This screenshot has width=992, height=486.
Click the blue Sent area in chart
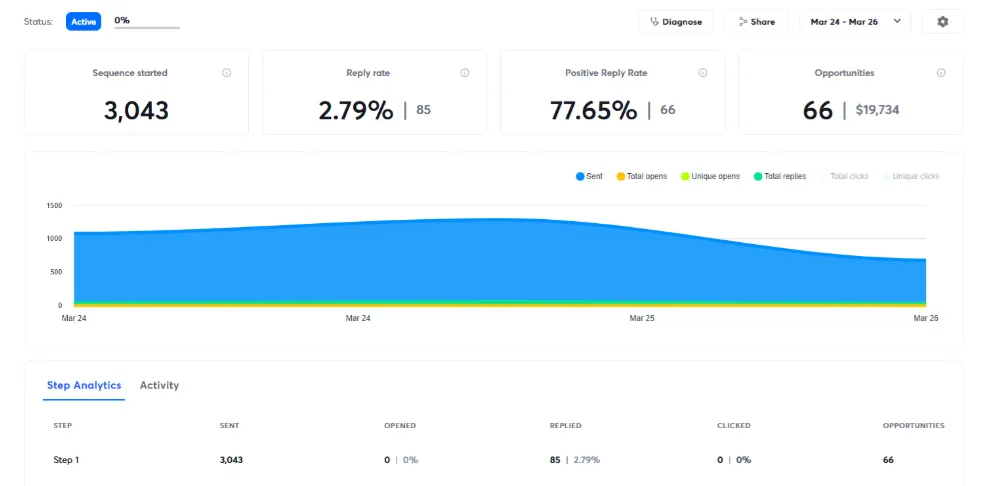pos(500,263)
